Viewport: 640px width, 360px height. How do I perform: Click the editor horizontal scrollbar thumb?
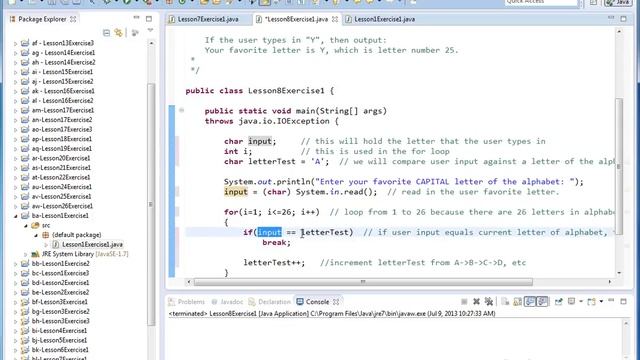click(x=363, y=282)
